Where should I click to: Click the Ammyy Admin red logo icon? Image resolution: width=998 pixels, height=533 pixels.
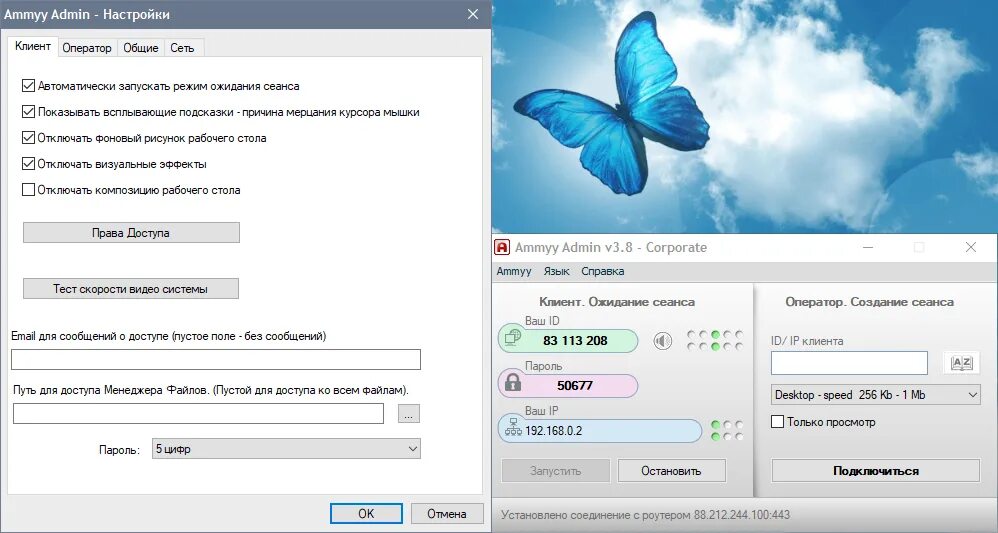502,247
